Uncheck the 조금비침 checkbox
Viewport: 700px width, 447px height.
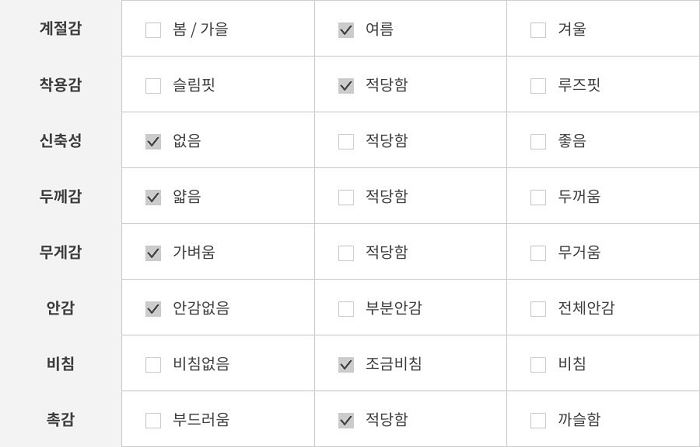pos(346,365)
